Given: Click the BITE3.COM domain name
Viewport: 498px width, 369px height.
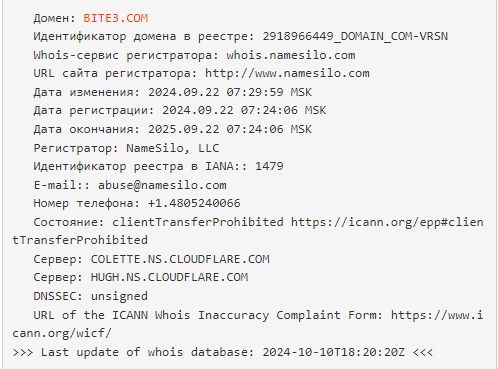Looking at the screenshot, I should click(115, 18).
